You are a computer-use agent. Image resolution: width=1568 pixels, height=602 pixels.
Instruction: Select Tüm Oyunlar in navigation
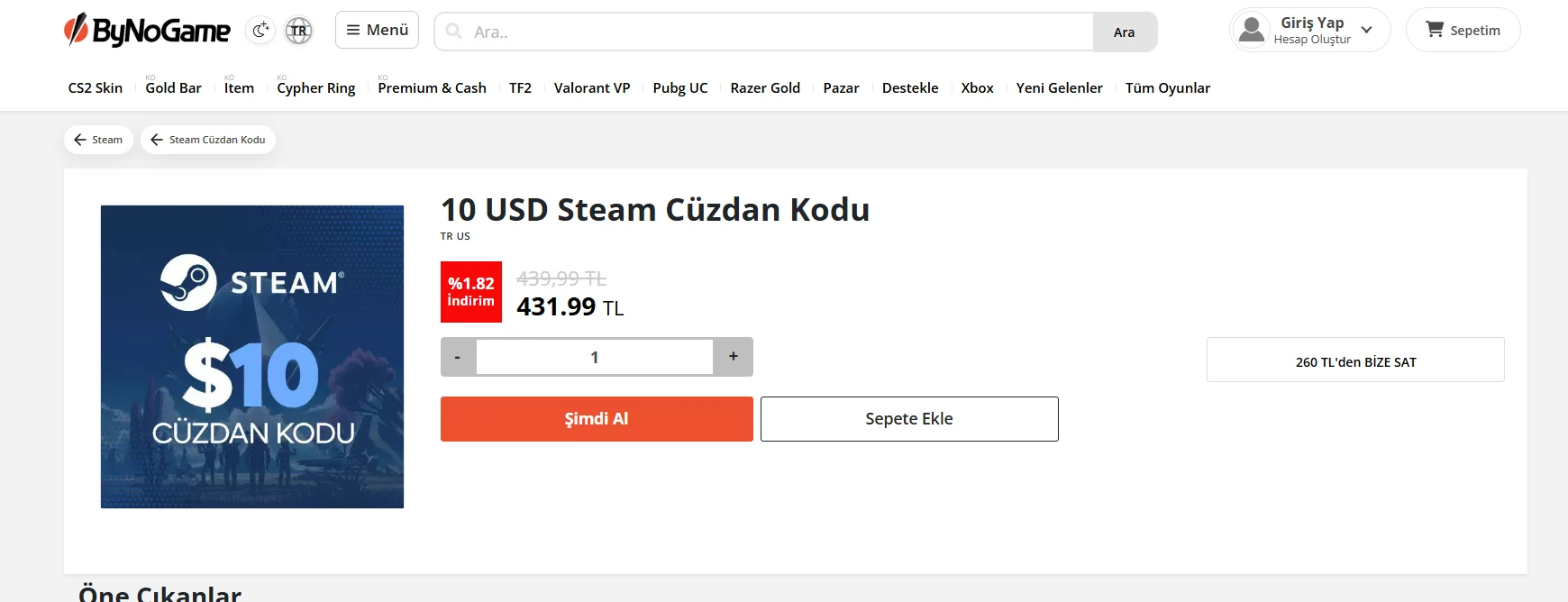(x=1167, y=87)
